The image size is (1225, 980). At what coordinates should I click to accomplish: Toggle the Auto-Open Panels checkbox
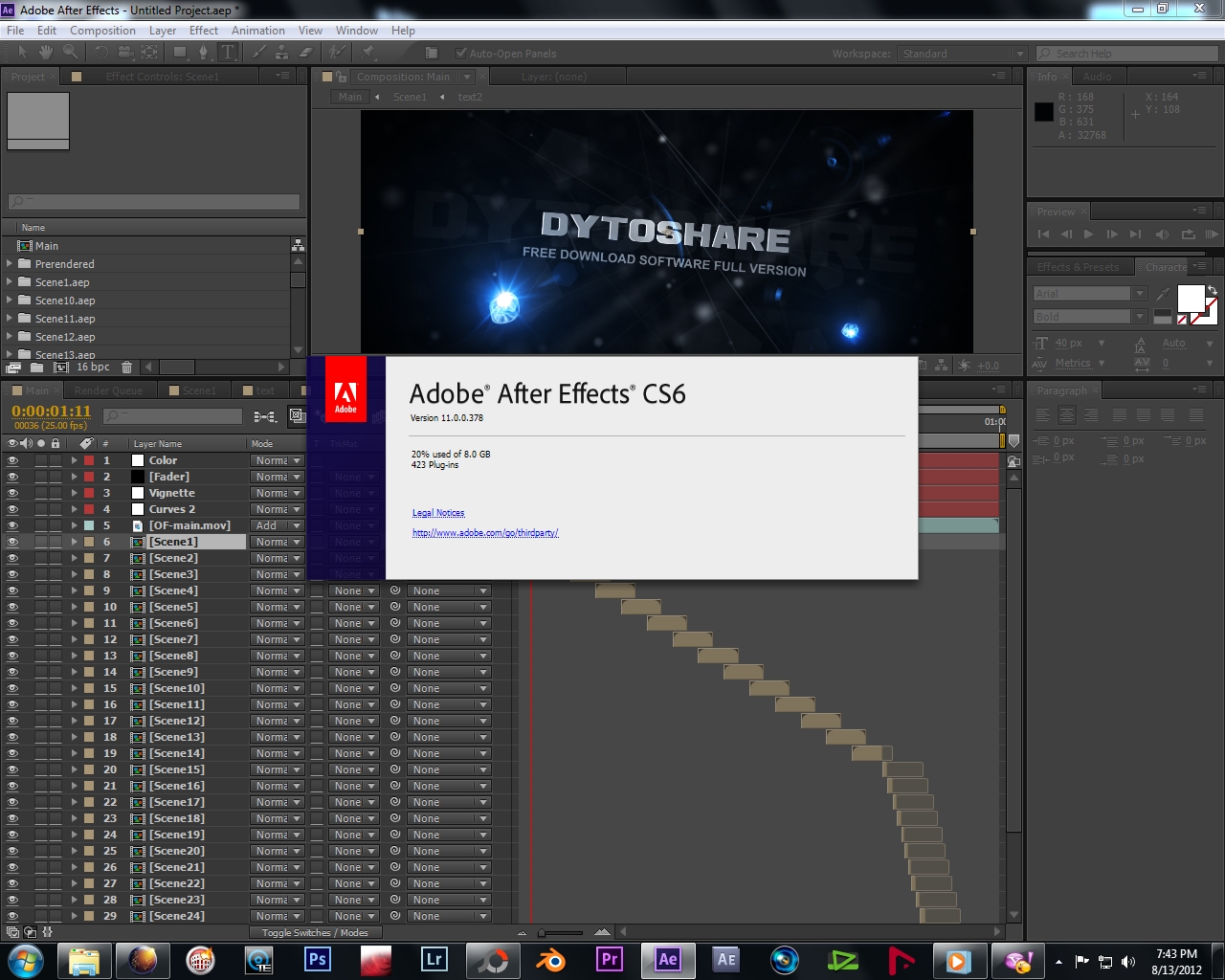[x=461, y=54]
